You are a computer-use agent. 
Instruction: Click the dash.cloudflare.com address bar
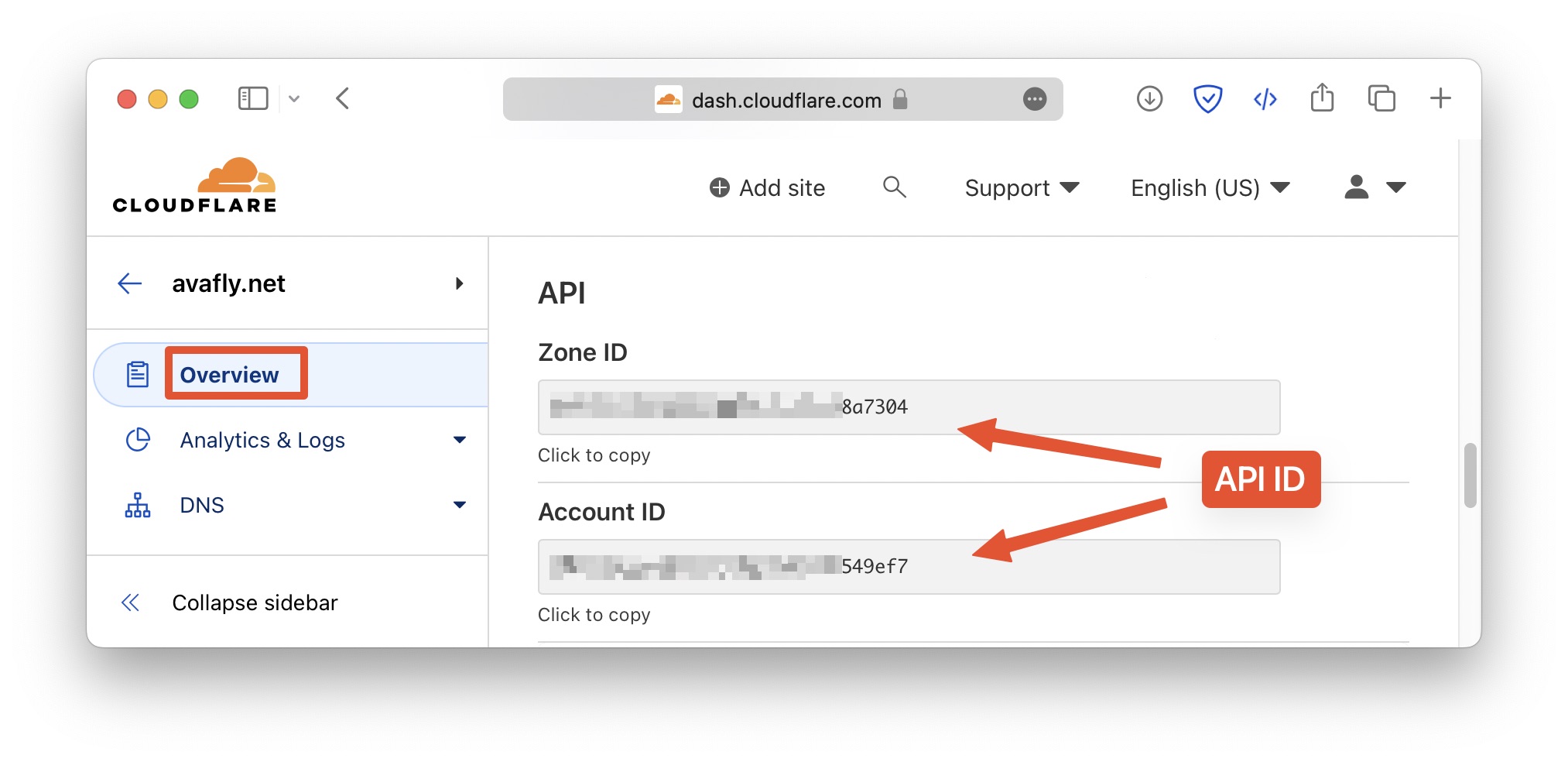pyautogui.click(x=782, y=99)
